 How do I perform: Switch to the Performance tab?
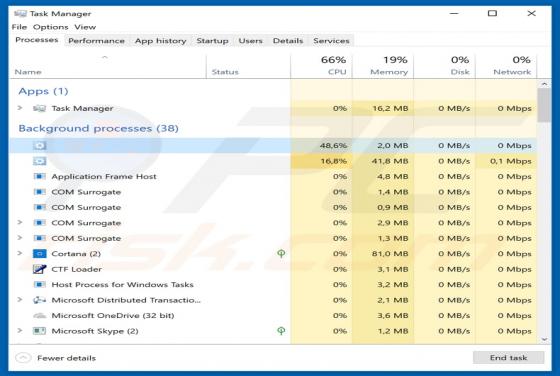click(96, 41)
